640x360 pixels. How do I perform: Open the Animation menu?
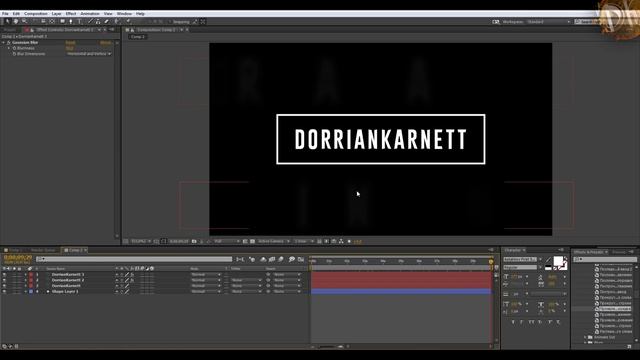[x=90, y=13]
